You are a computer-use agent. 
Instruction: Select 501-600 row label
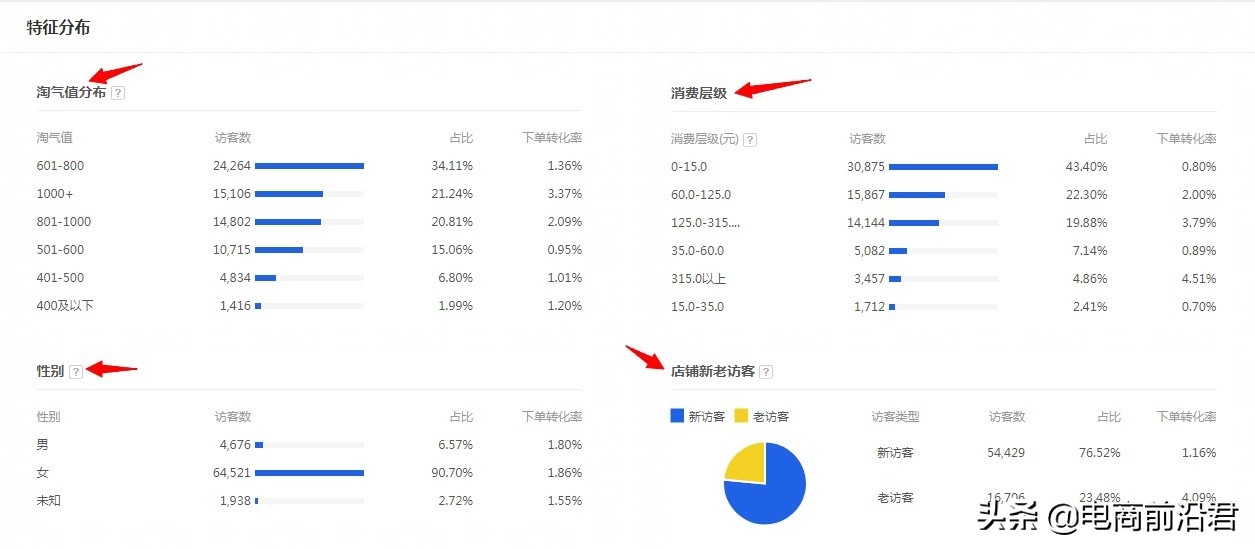[60, 250]
